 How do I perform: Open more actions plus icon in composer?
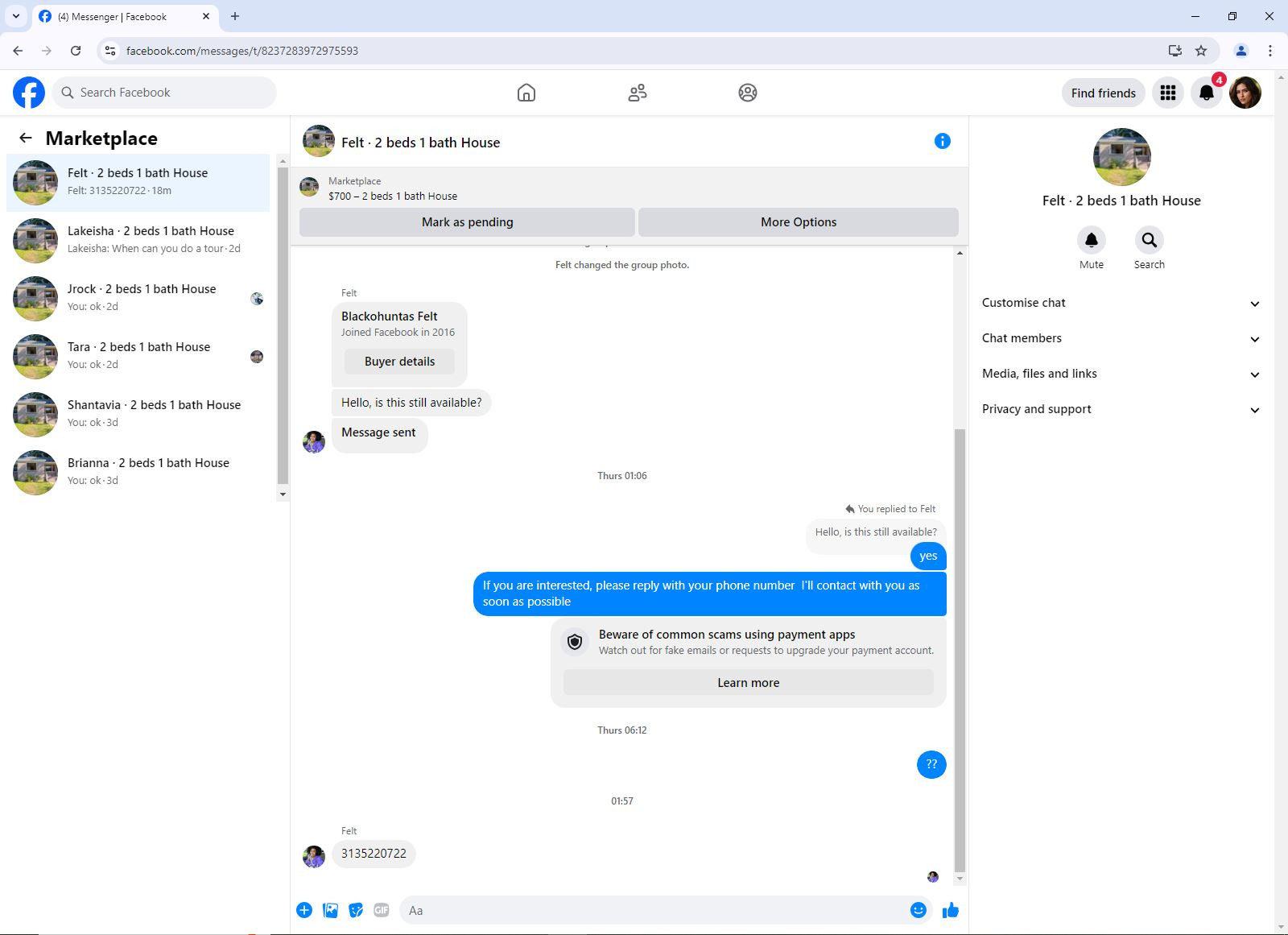304,910
